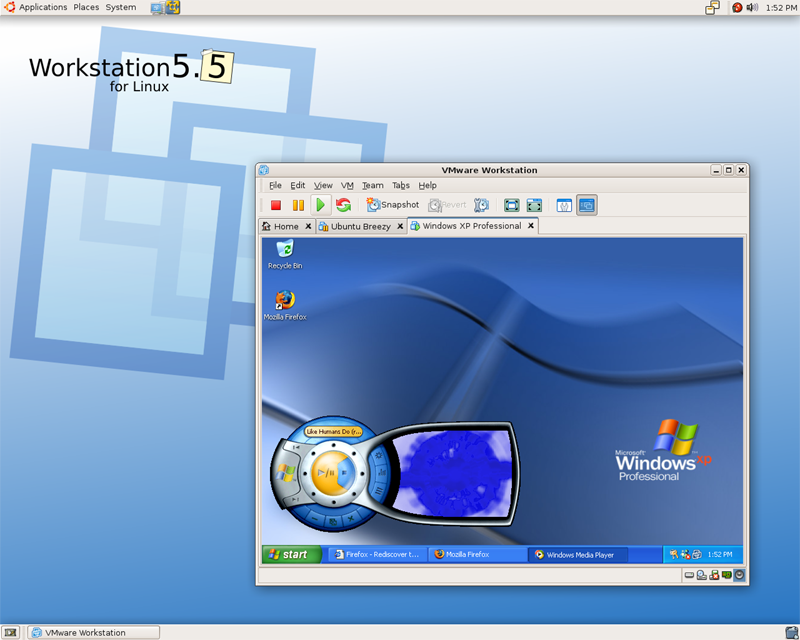Click Windows Media Player taskbar button

(x=577, y=555)
